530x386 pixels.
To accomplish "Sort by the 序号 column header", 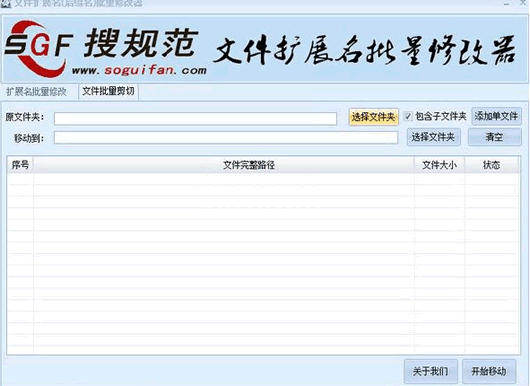I will 20,165.
